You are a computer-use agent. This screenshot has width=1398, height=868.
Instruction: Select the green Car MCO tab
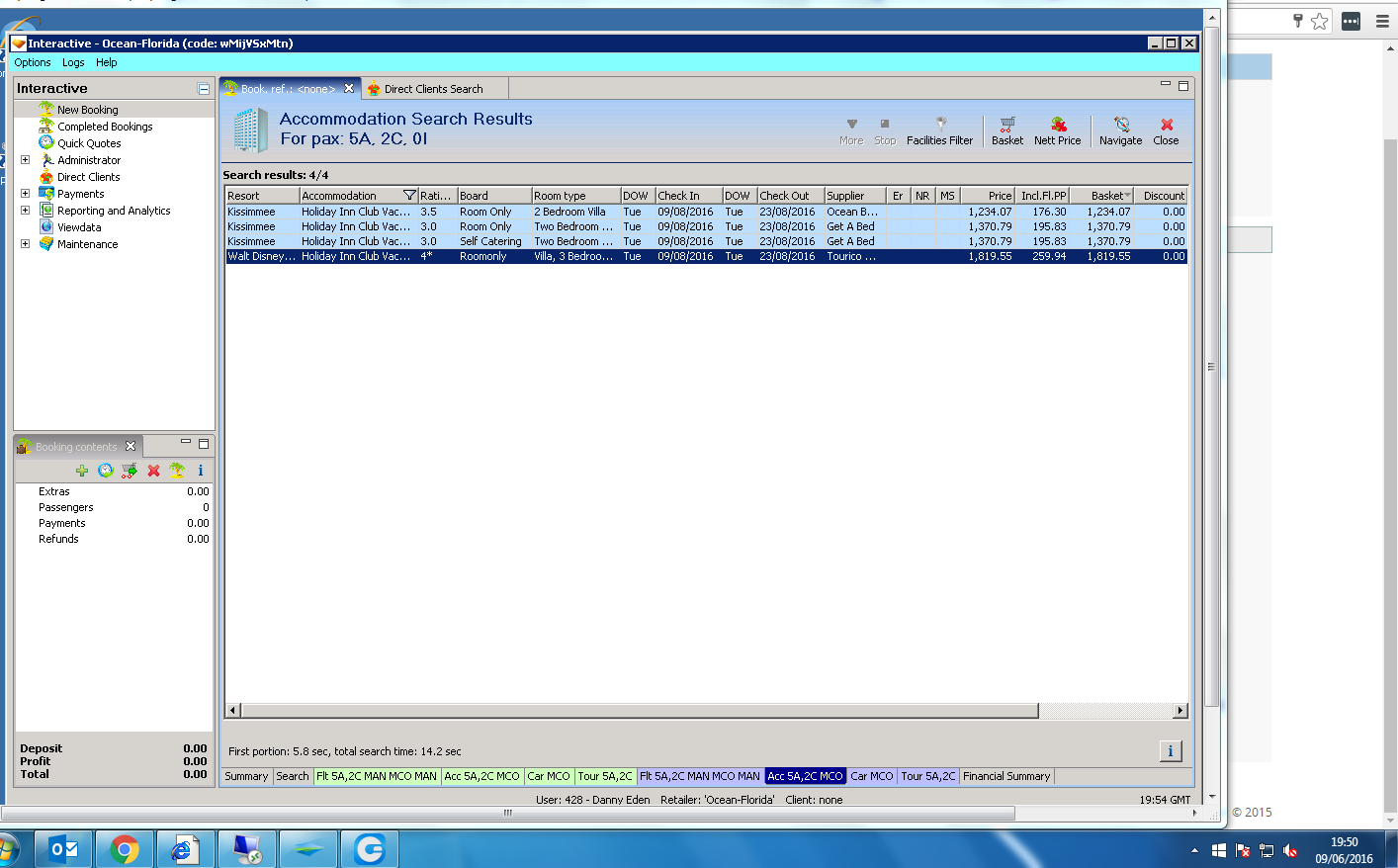tap(549, 776)
